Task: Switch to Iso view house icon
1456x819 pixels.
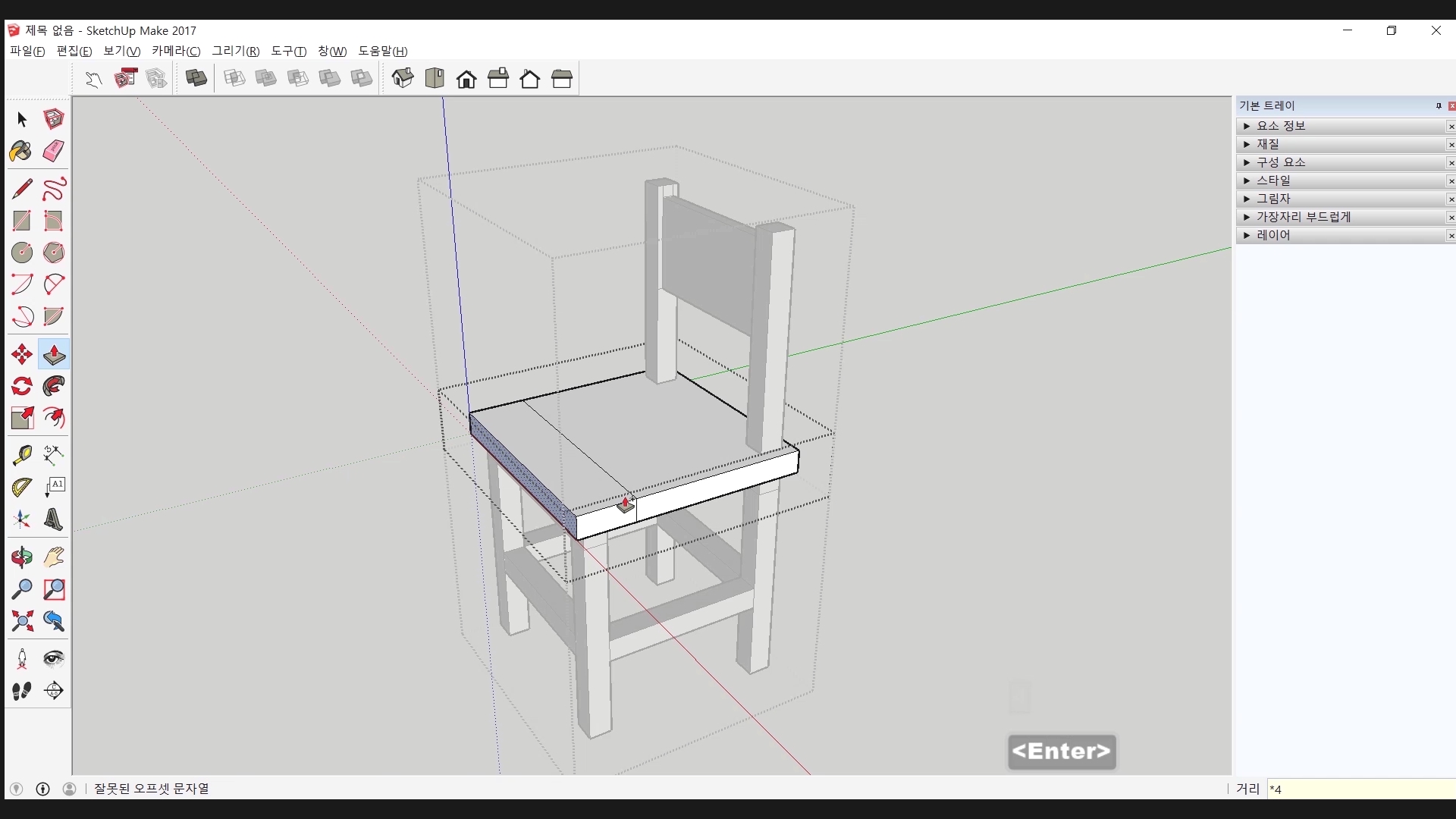Action: pos(403,78)
